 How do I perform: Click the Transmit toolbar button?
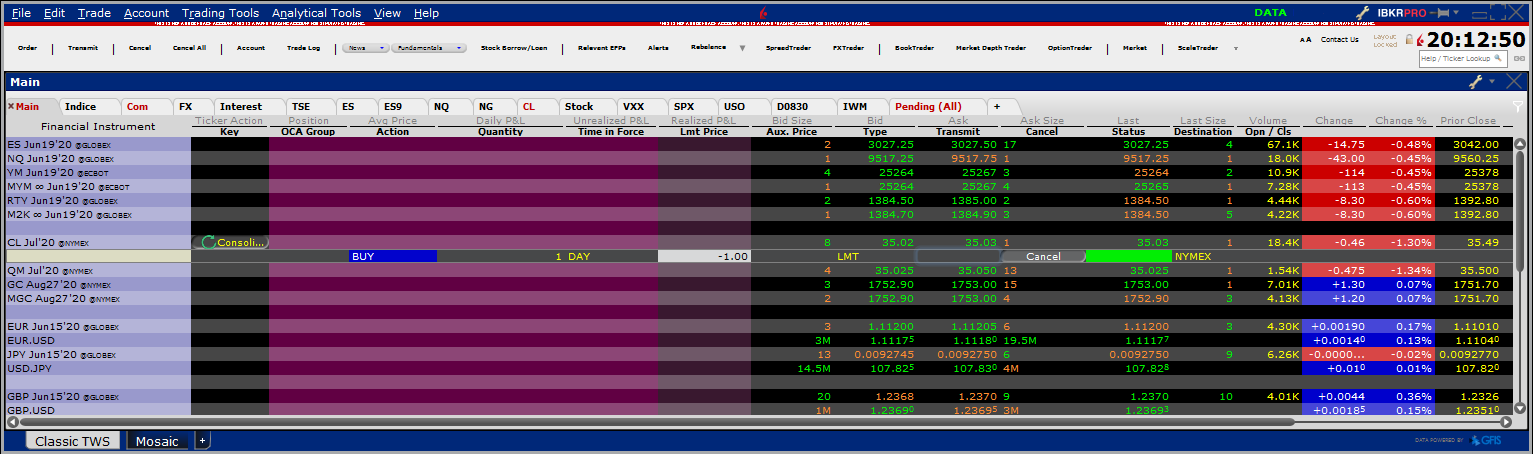pyautogui.click(x=83, y=48)
